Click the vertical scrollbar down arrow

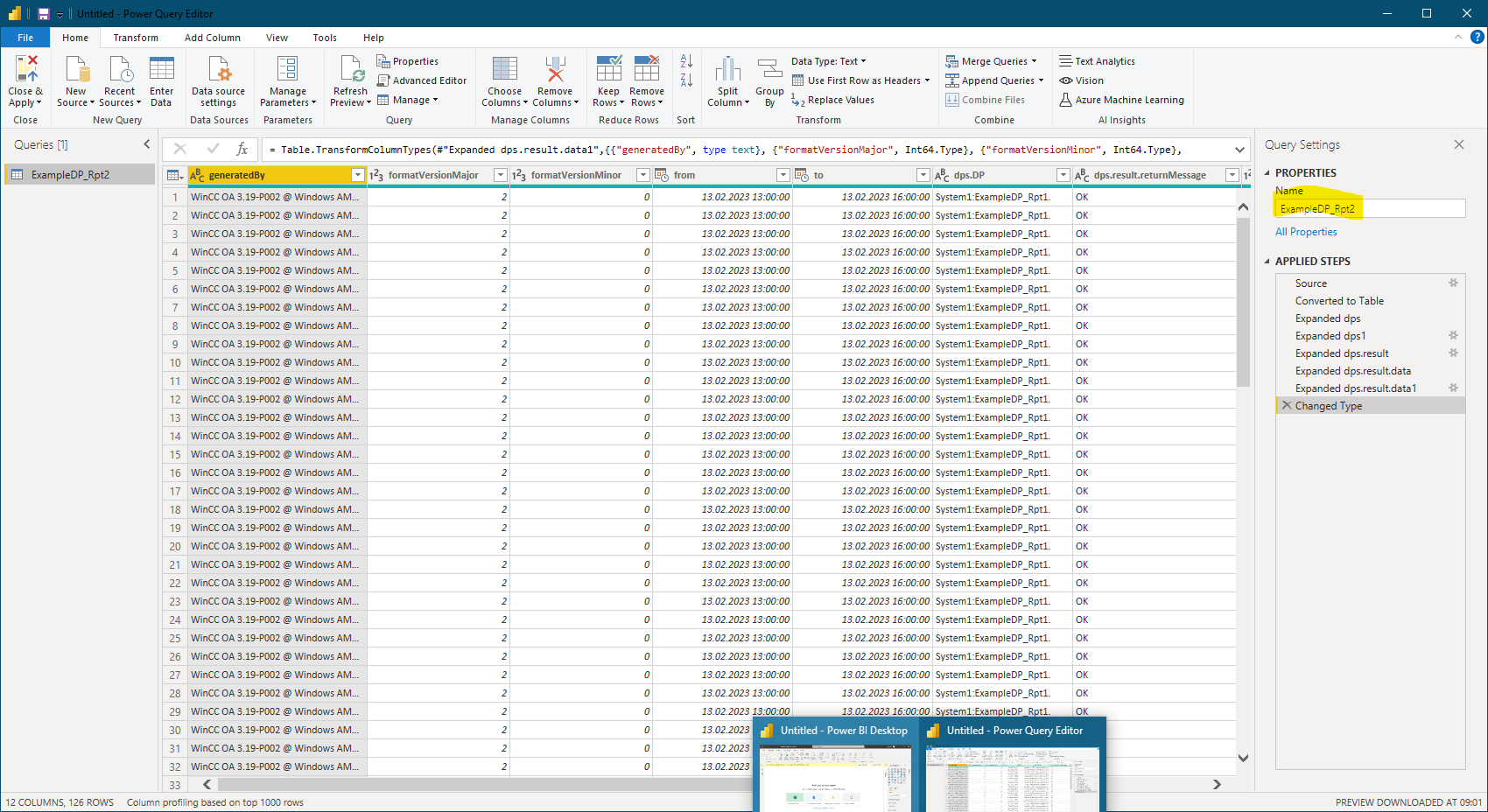point(1243,758)
